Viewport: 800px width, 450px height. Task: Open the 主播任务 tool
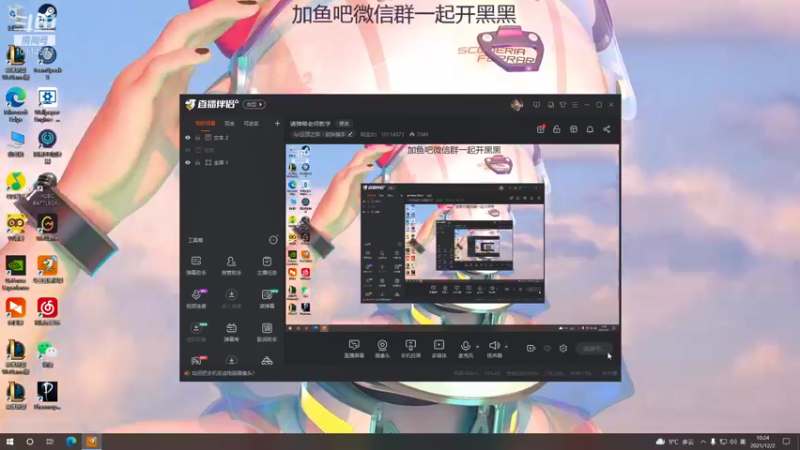pyautogui.click(x=266, y=266)
